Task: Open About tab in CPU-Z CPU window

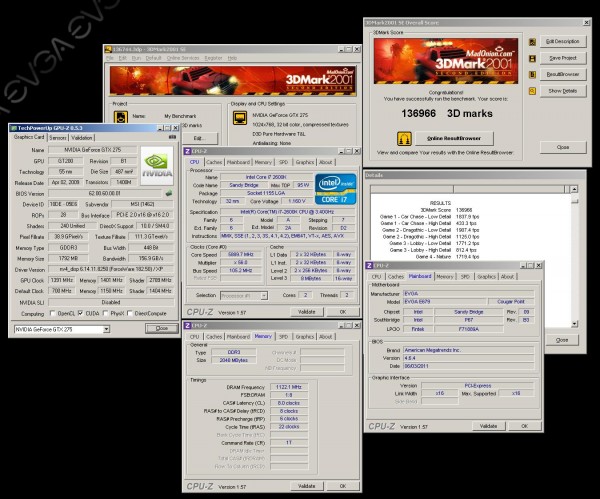Action: (326, 162)
